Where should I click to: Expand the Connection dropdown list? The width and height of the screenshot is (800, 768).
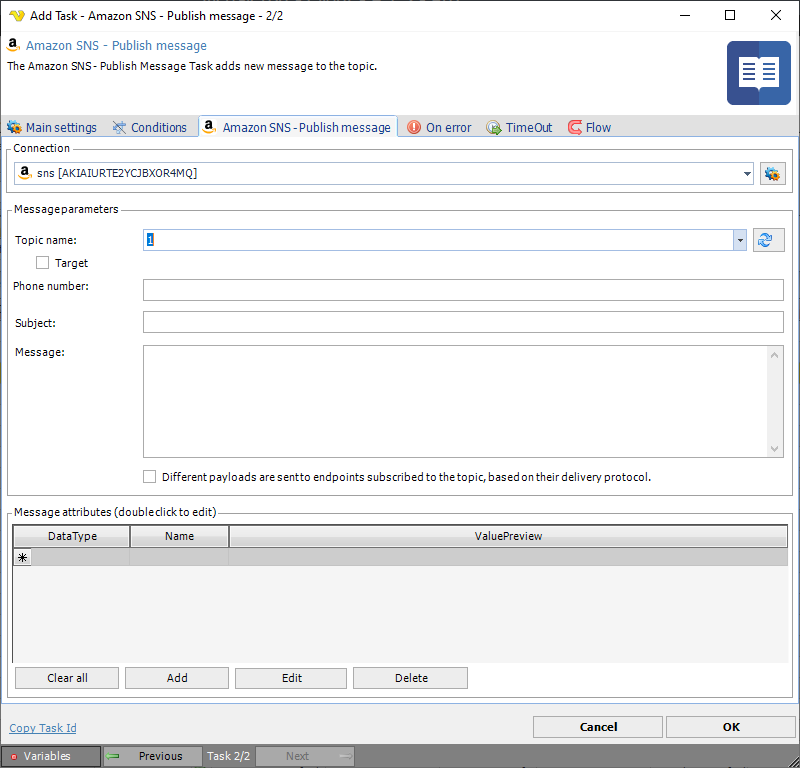click(747, 174)
